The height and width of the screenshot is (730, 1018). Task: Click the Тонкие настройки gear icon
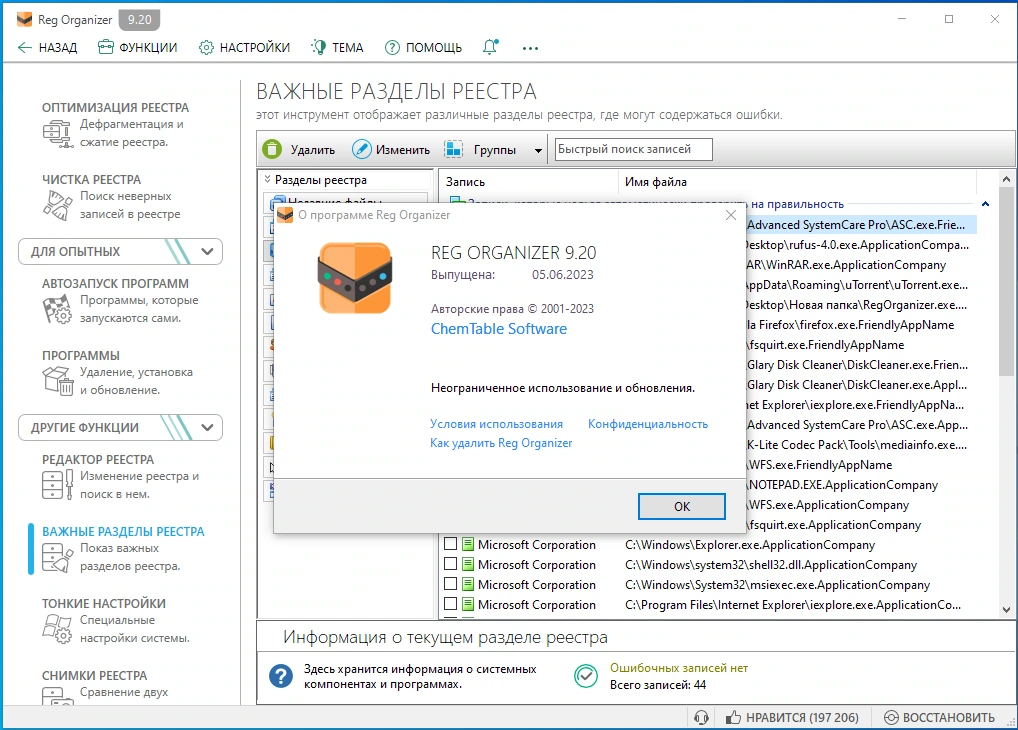click(58, 629)
